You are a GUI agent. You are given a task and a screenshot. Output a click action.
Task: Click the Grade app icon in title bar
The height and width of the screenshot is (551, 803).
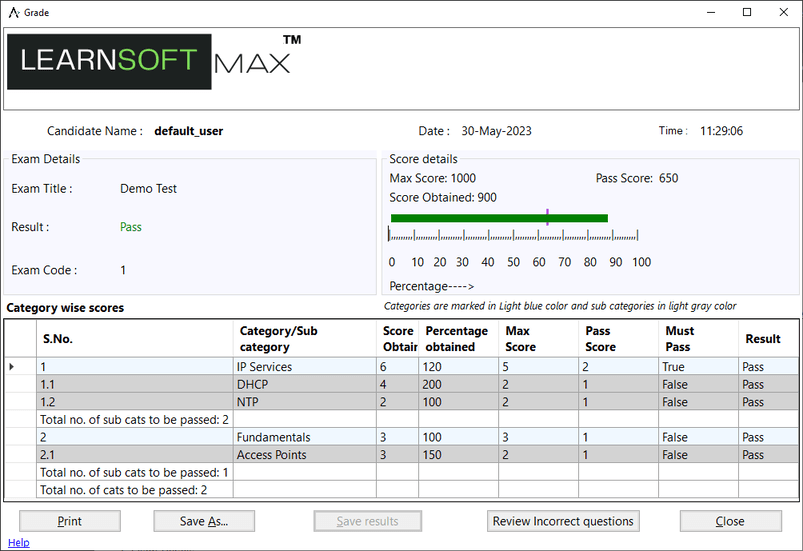[14, 12]
